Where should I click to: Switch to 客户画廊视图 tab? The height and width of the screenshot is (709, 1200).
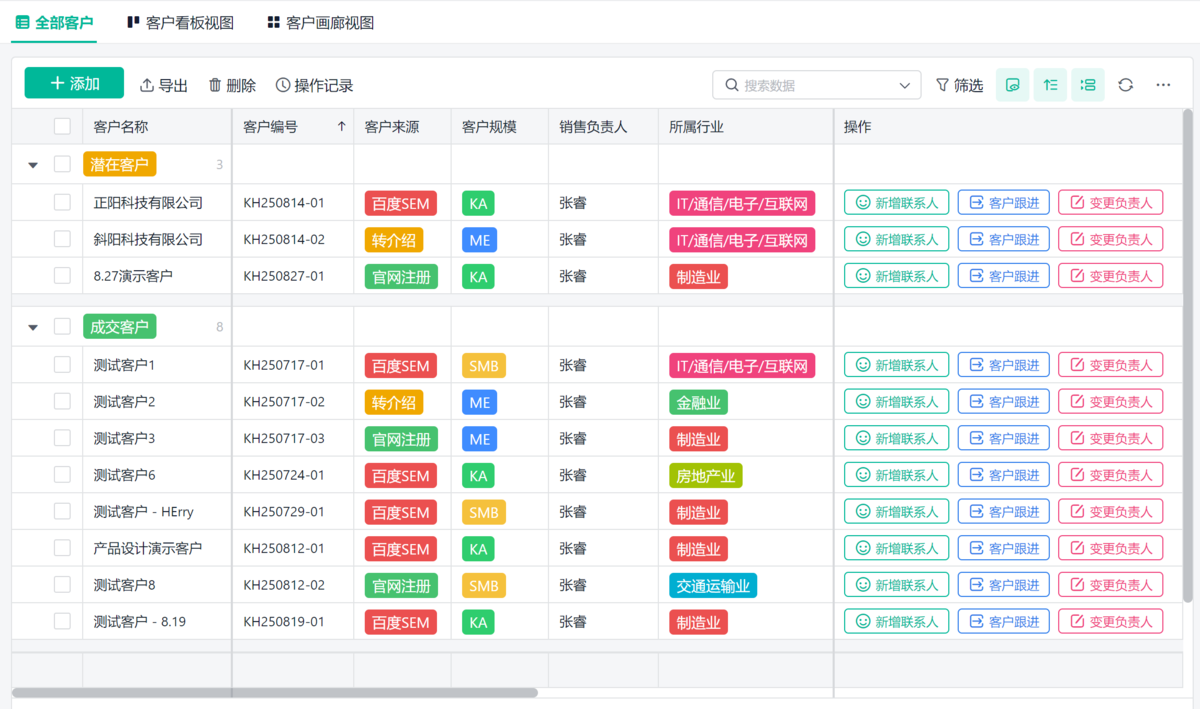(x=320, y=22)
